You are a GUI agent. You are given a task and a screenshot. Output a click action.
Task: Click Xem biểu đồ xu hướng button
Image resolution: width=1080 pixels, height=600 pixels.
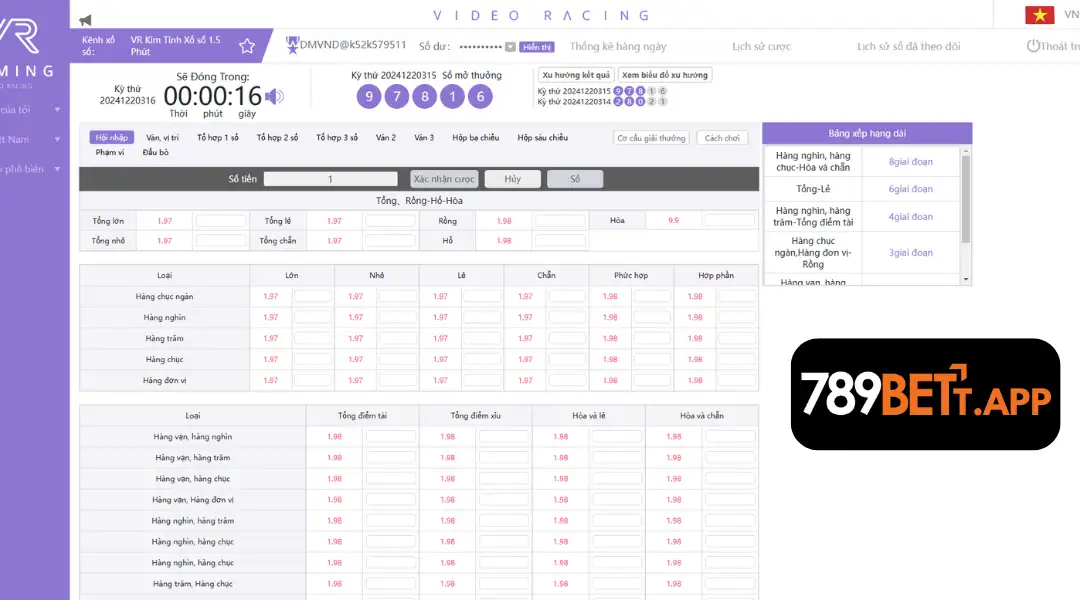(665, 75)
